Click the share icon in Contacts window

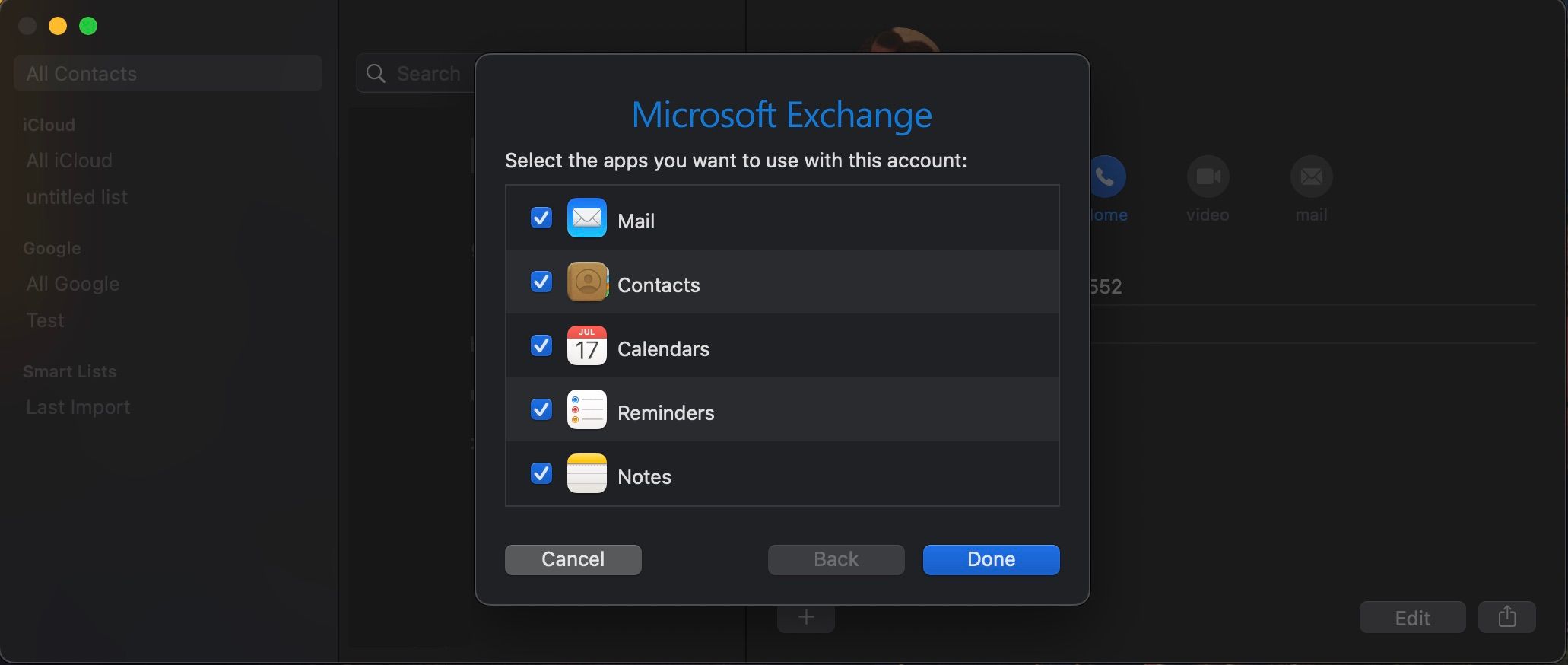pyautogui.click(x=1506, y=616)
